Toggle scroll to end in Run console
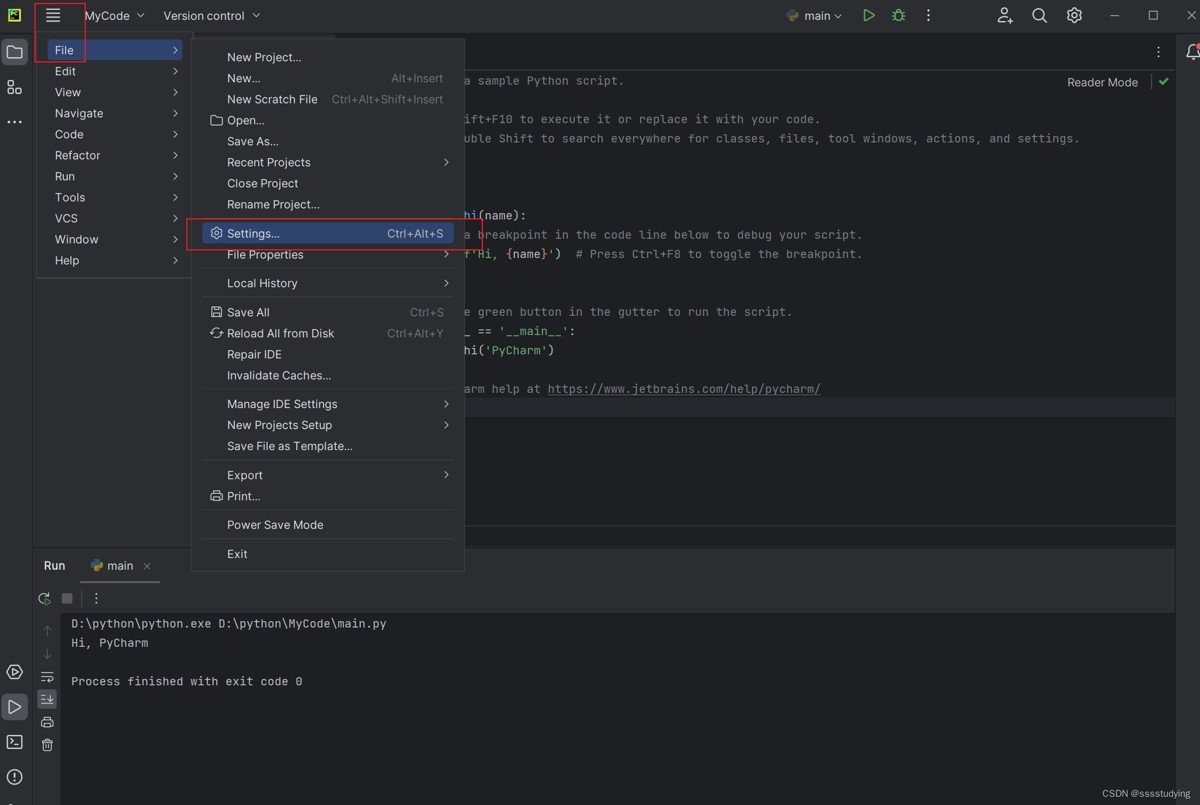 [47, 699]
